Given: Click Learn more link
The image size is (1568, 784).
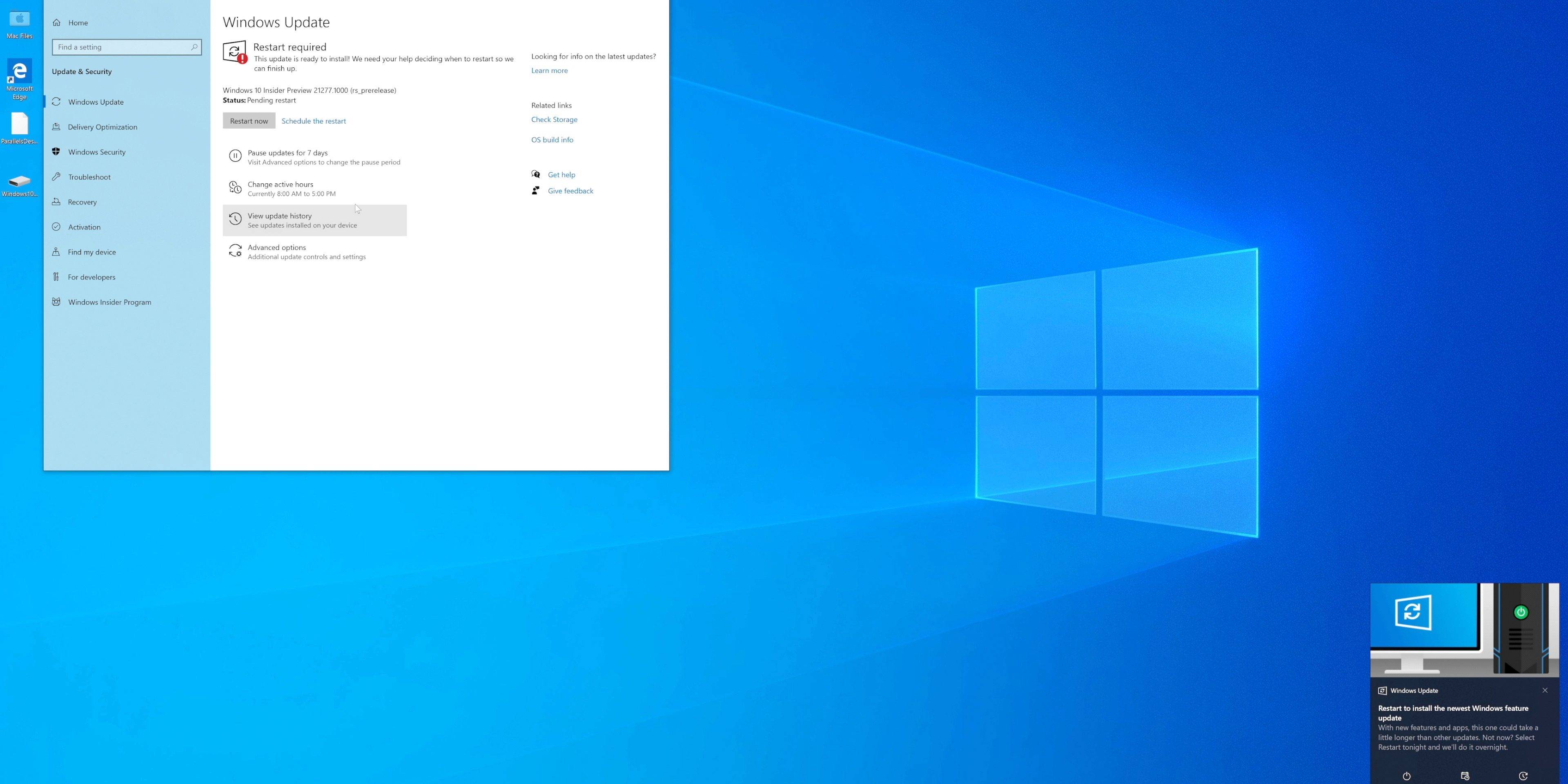Looking at the screenshot, I should [x=548, y=69].
